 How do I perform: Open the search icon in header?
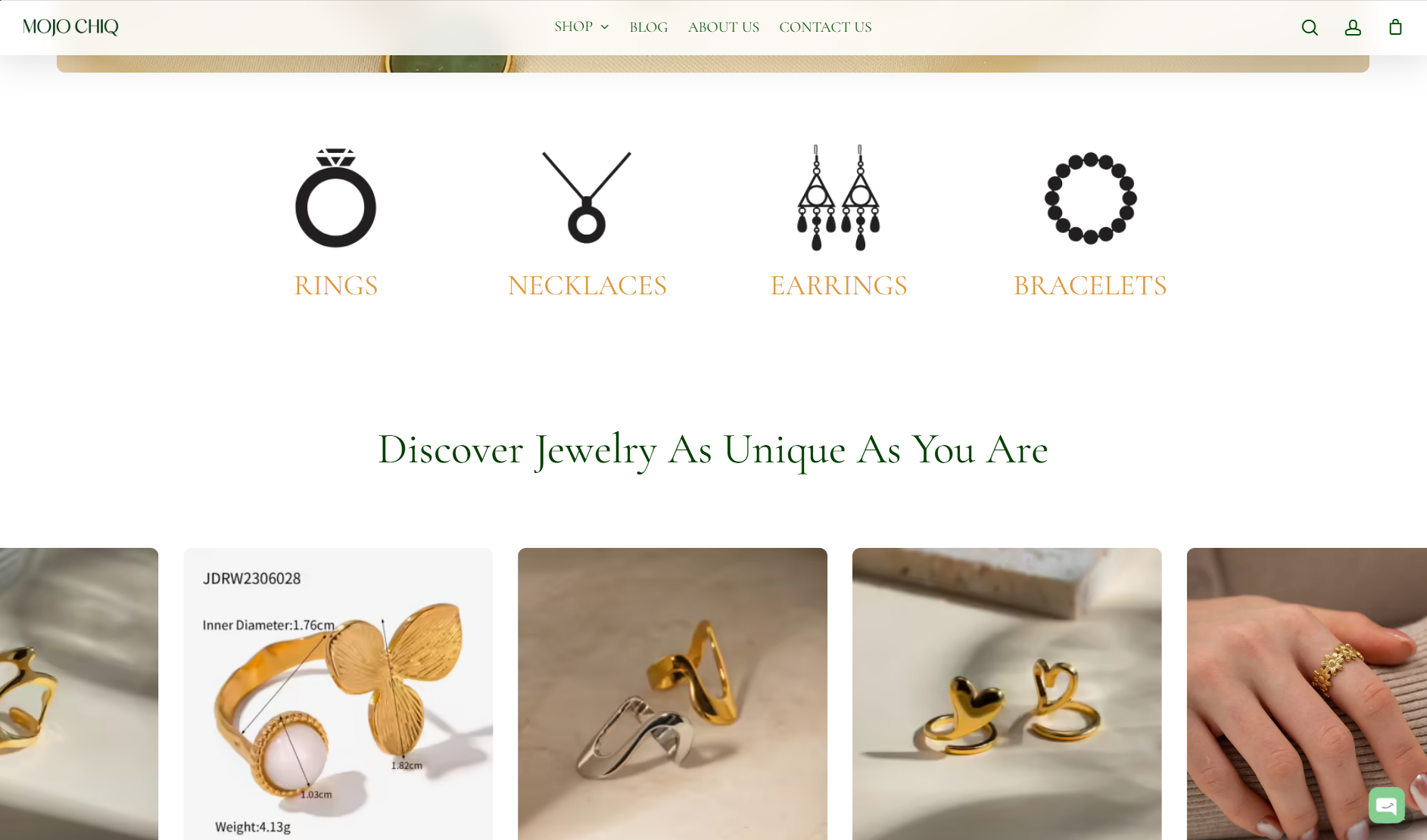tap(1310, 27)
